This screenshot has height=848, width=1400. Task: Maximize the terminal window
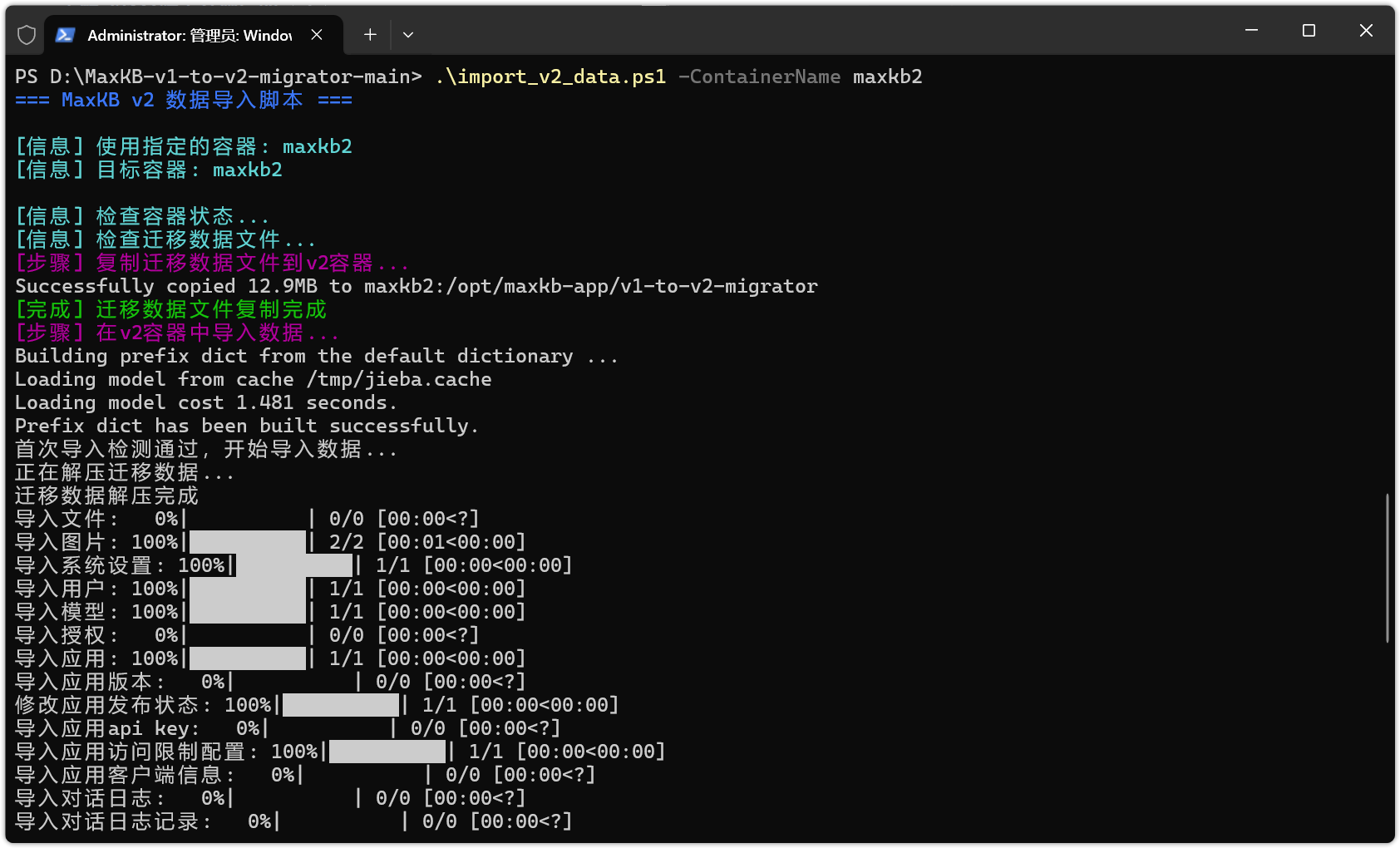1309,31
